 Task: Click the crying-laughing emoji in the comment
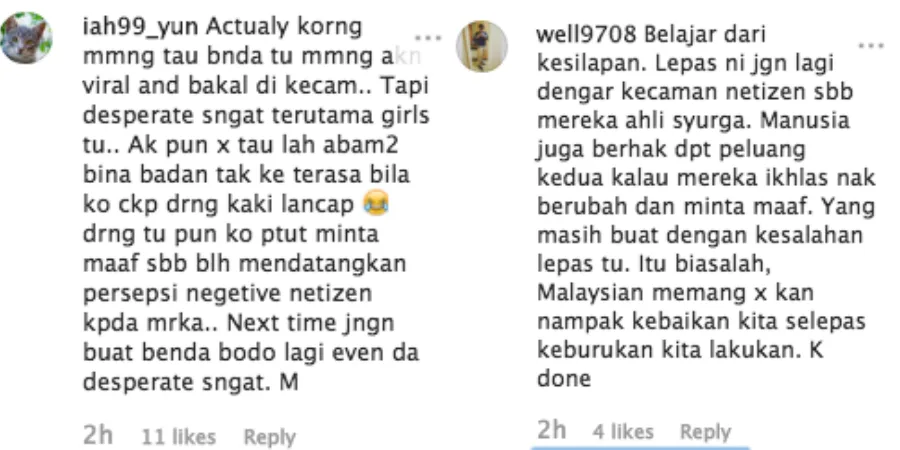click(376, 204)
